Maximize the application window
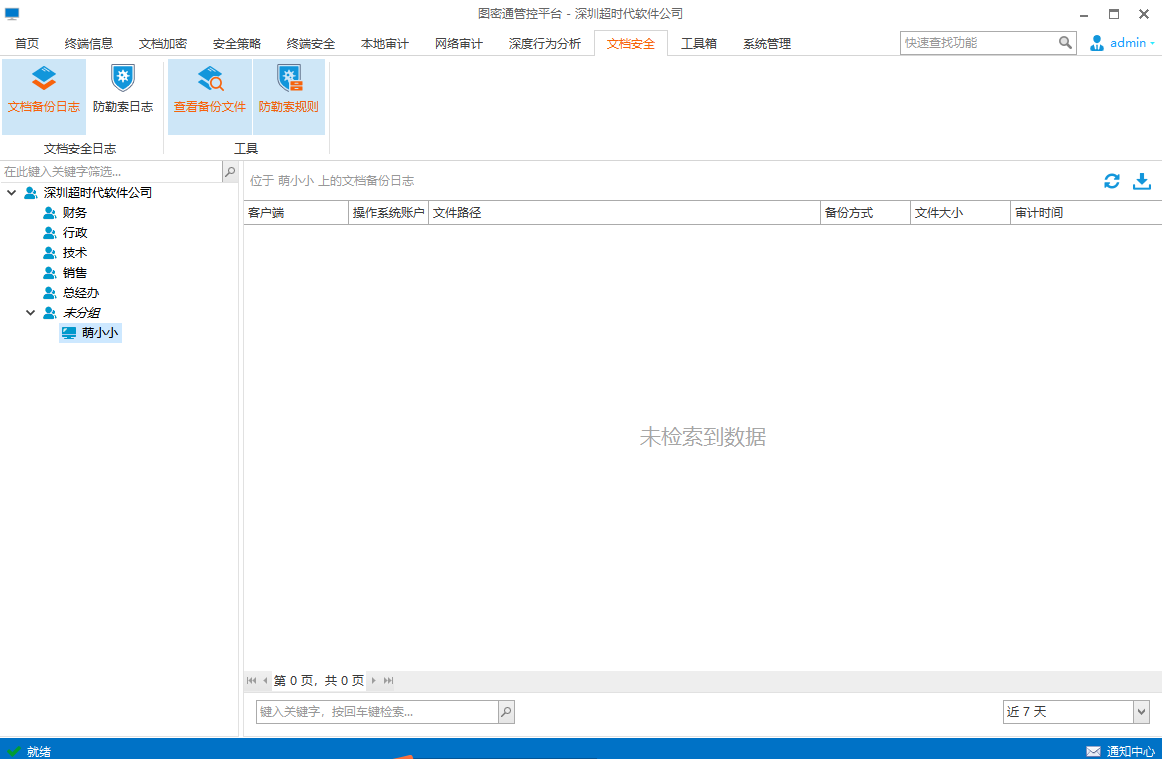This screenshot has height=759, width=1162. coord(1114,14)
